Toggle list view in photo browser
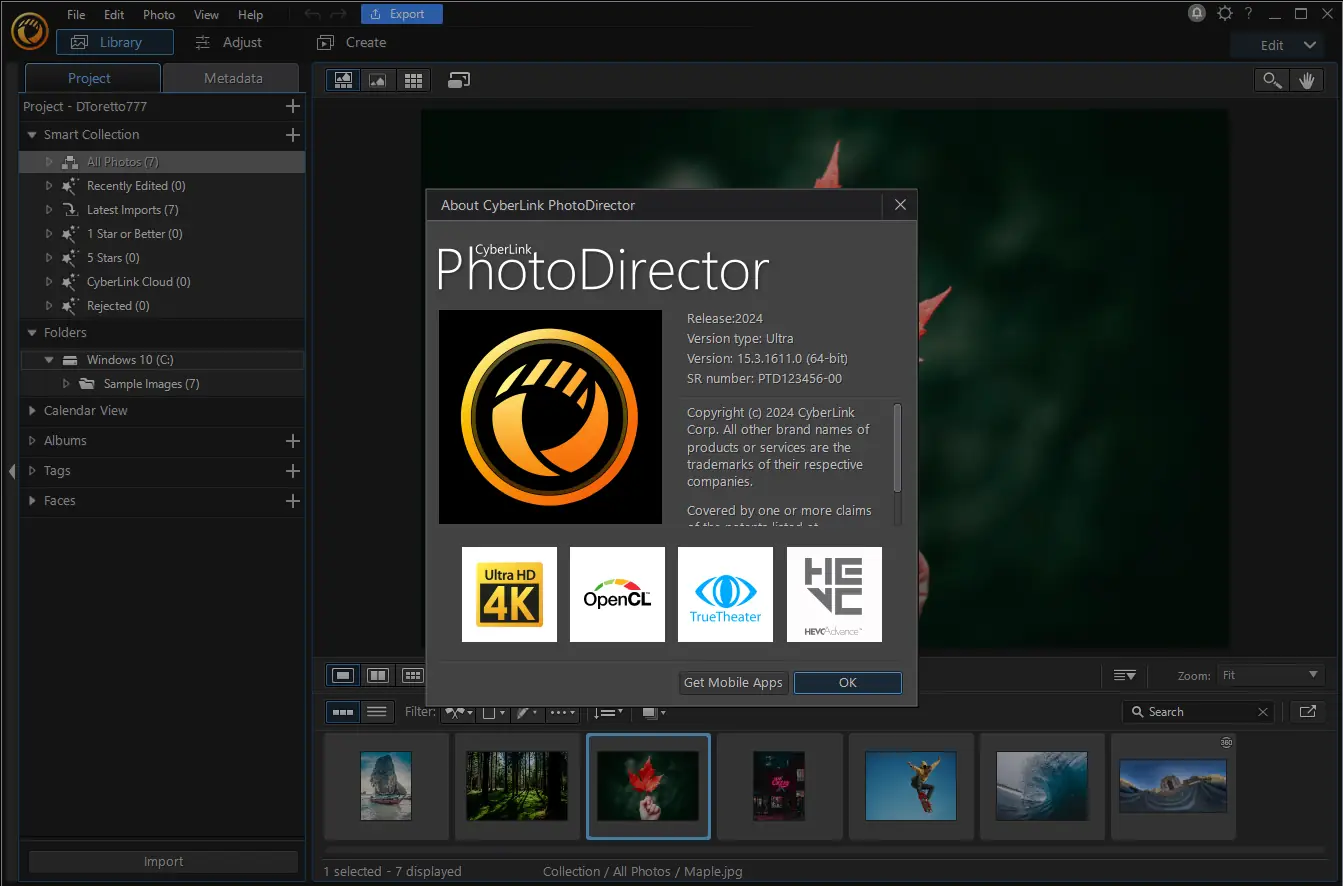Viewport: 1343px width, 886px height. 377,711
